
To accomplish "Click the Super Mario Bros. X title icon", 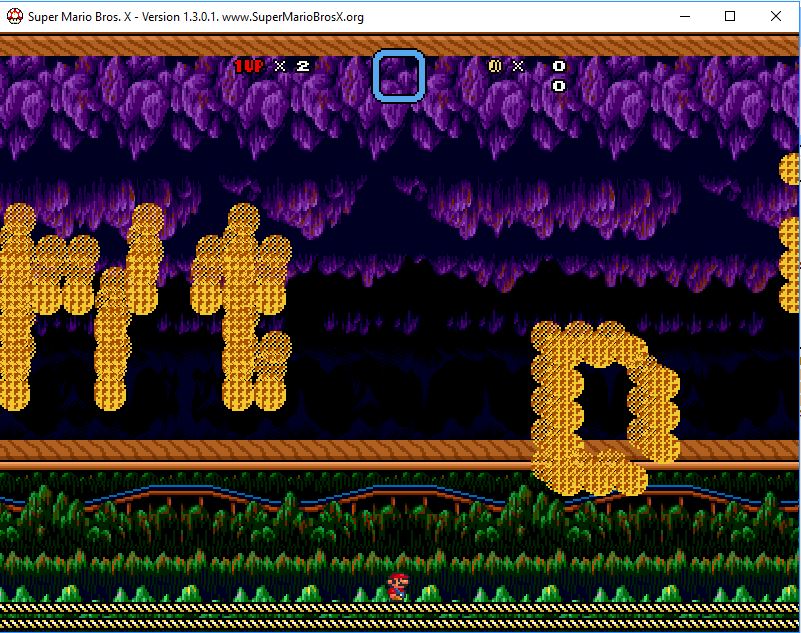I will pos(14,16).
